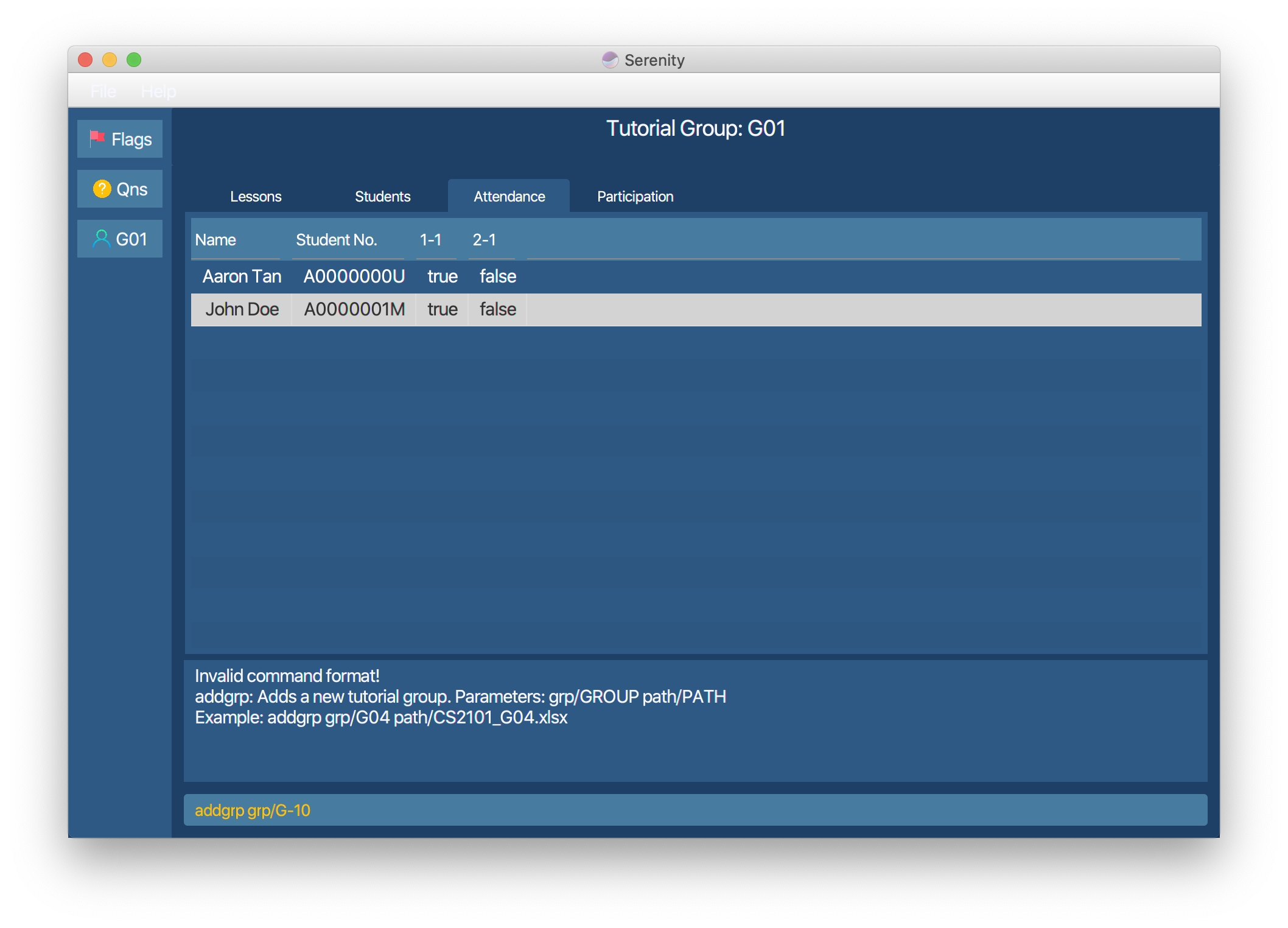
Task: Click the Serenity app logo in title bar
Action: (610, 60)
